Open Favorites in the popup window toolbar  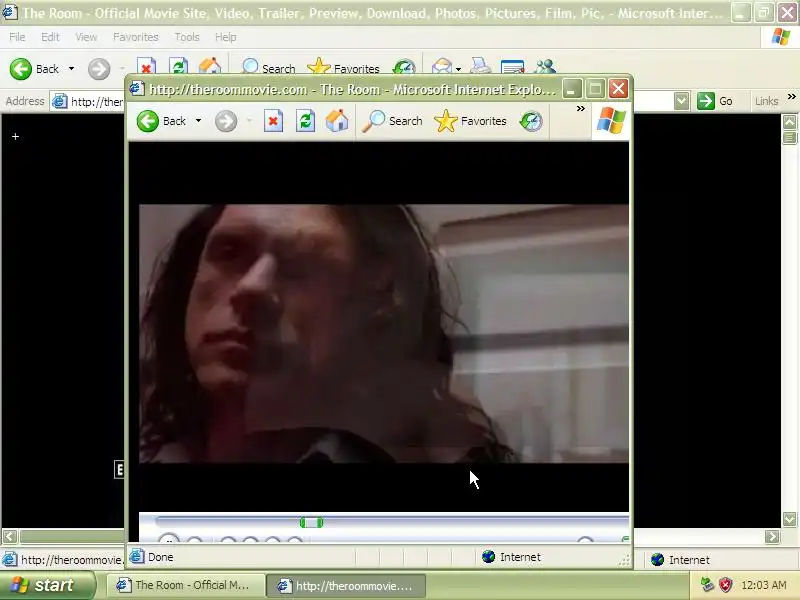(x=470, y=121)
